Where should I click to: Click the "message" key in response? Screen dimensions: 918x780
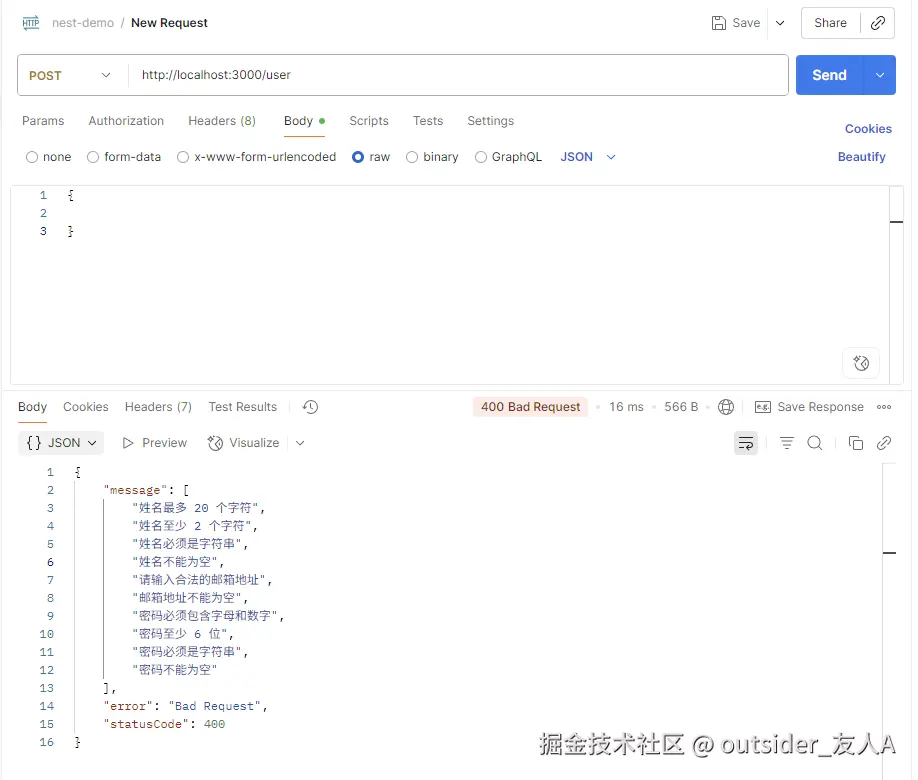tap(135, 490)
